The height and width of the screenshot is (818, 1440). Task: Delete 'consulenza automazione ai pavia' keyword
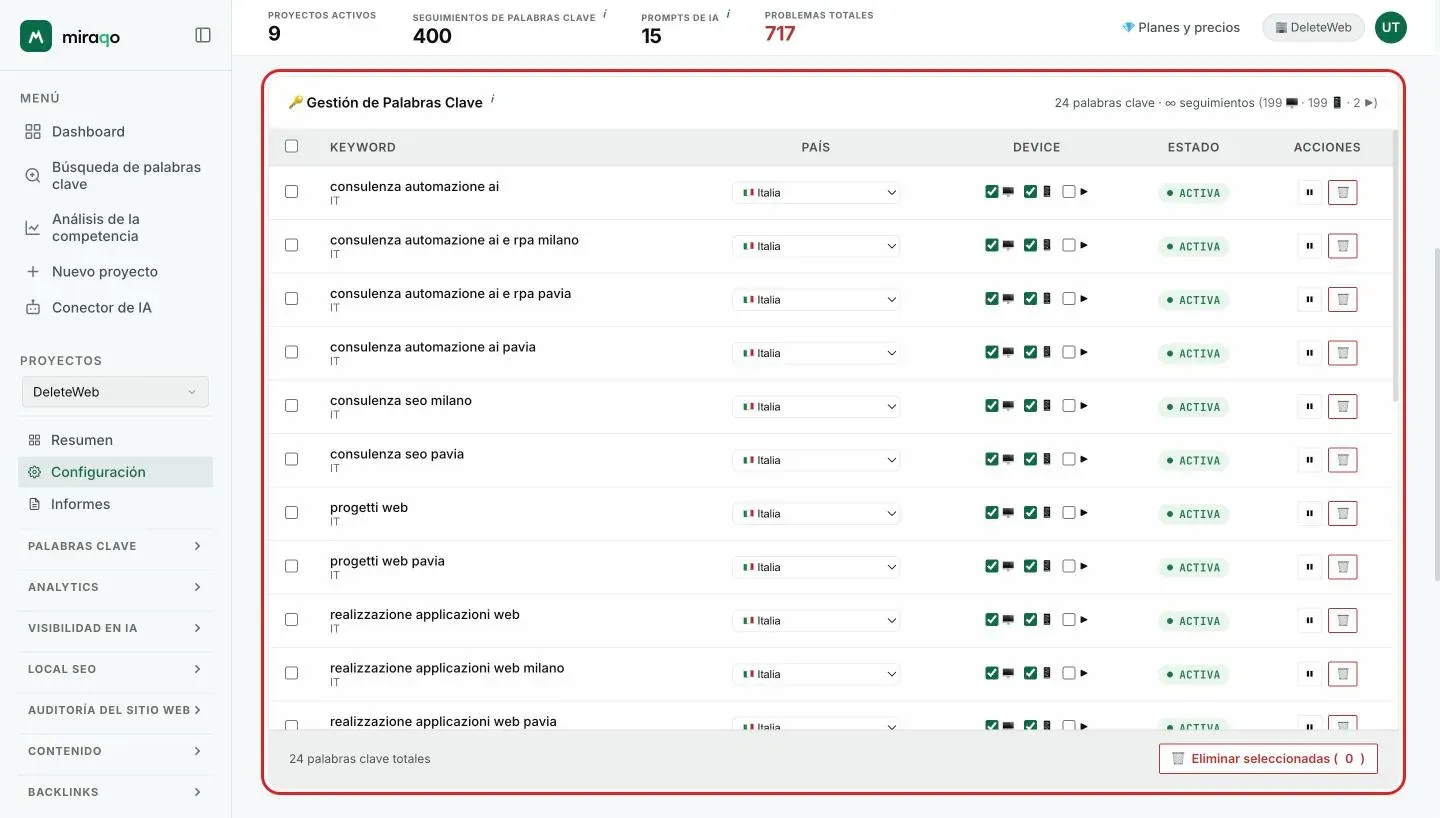(x=1343, y=353)
